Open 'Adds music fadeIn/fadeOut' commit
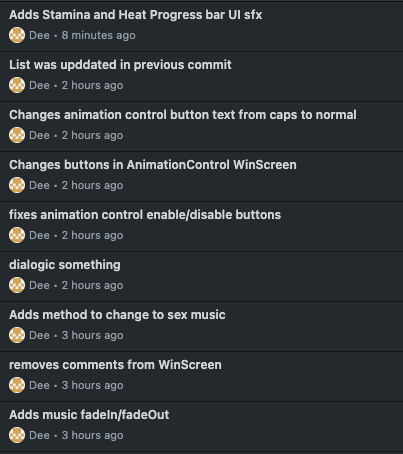Viewport: 403px width, 454px height. click(89, 415)
